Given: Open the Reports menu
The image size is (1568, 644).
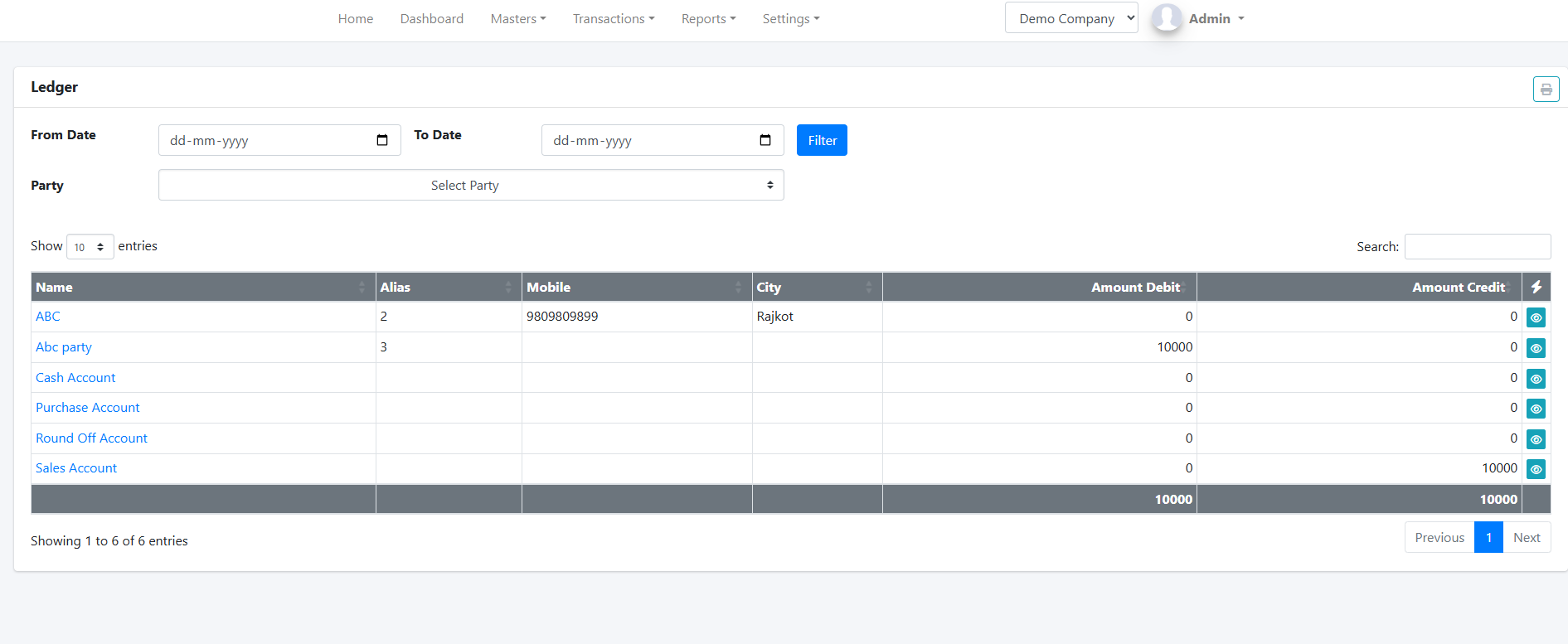Looking at the screenshot, I should (x=708, y=19).
